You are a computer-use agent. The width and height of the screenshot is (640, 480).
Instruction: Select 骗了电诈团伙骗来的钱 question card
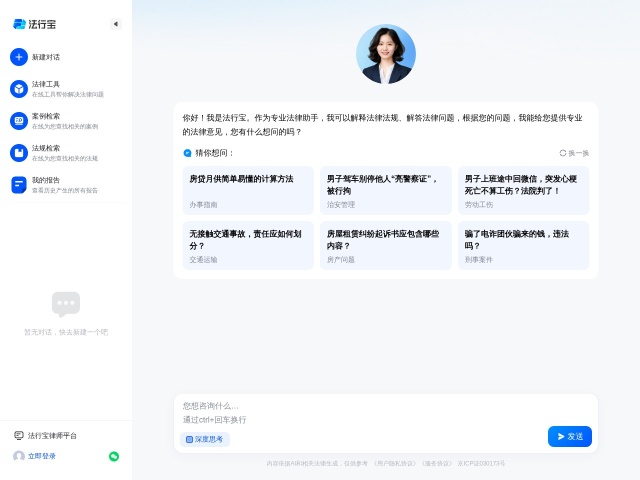pyautogui.click(x=523, y=245)
